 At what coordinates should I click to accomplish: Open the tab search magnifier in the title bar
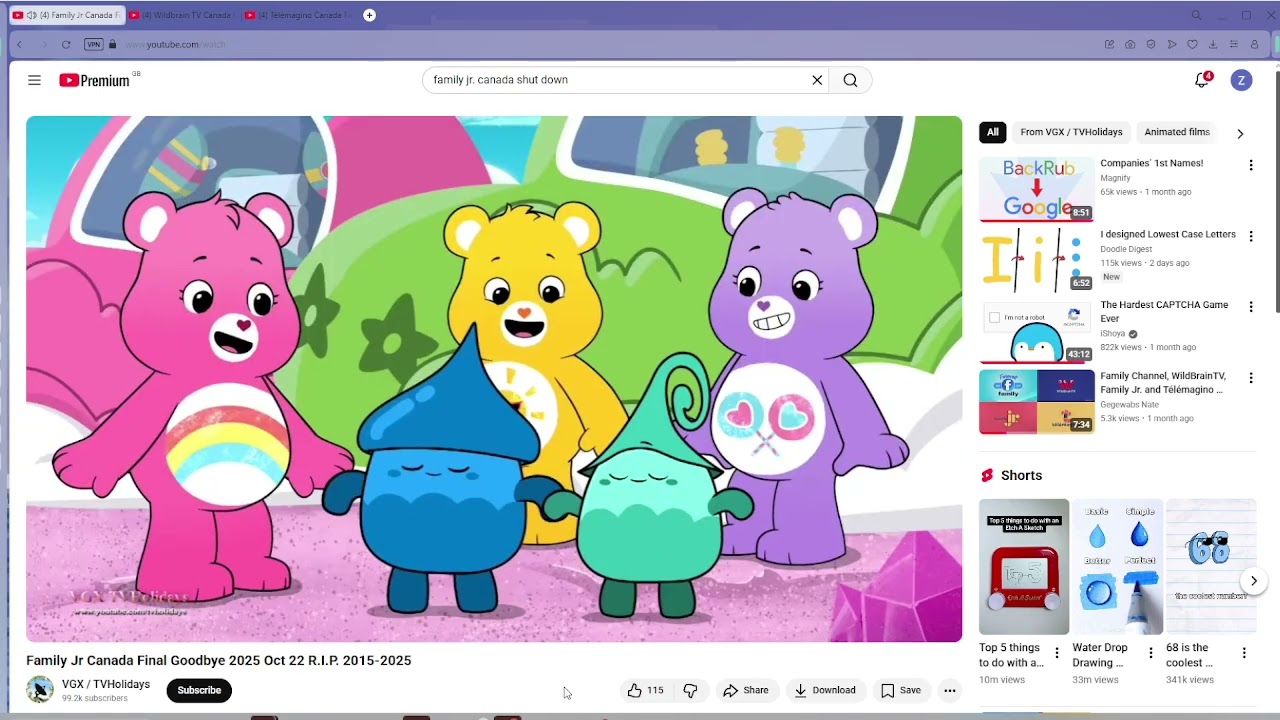click(x=1196, y=15)
